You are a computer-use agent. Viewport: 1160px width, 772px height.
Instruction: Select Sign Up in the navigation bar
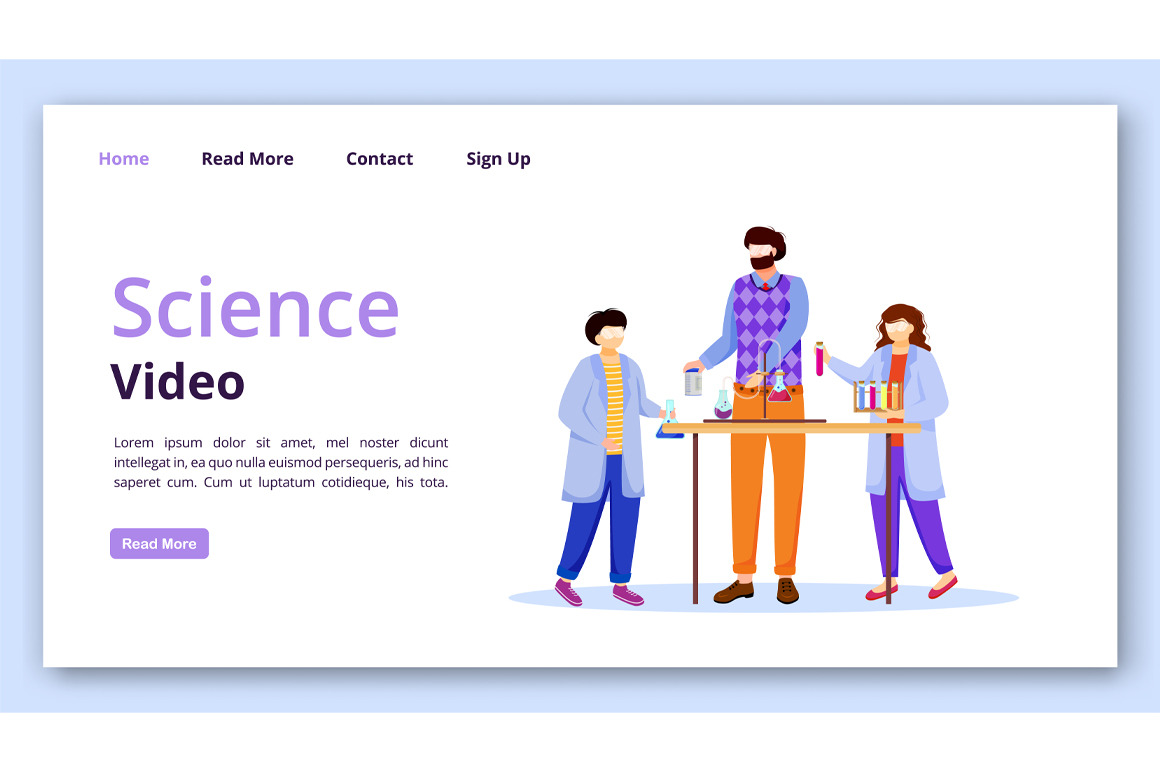[x=498, y=159]
